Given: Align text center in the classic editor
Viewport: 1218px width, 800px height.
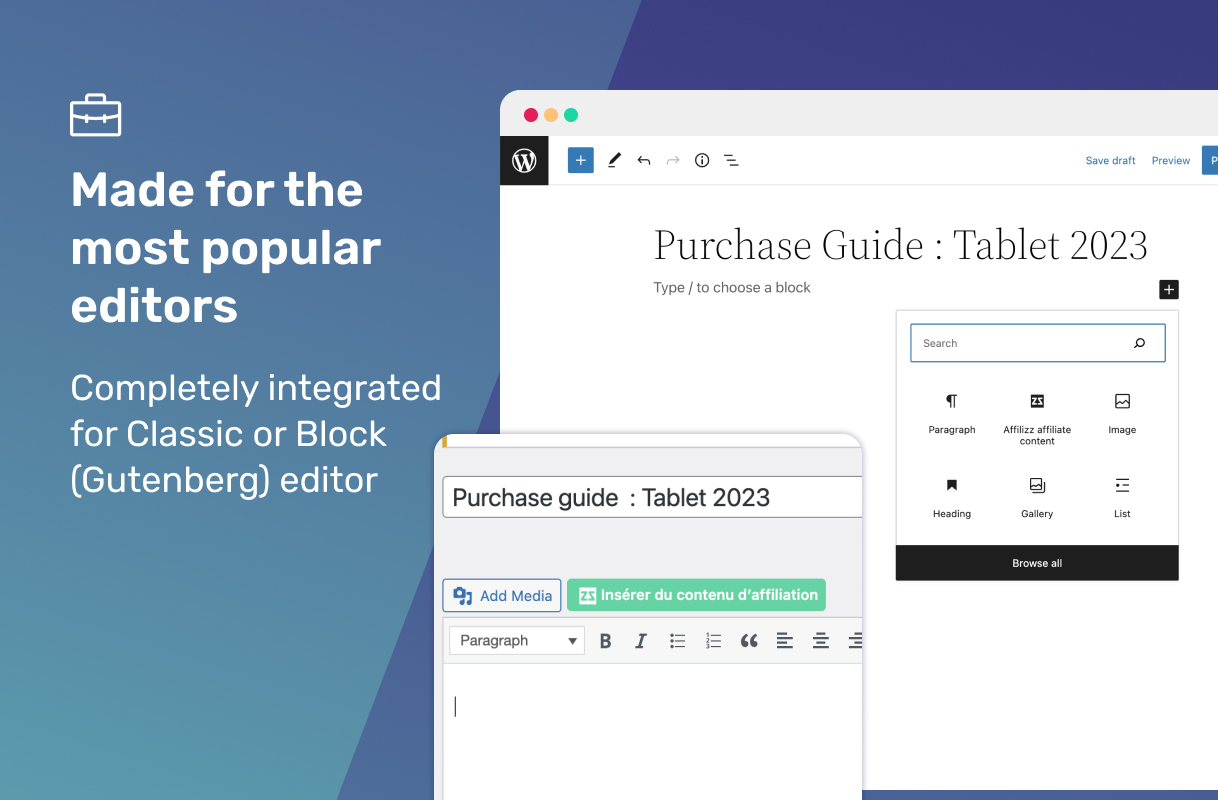Looking at the screenshot, I should [821, 641].
